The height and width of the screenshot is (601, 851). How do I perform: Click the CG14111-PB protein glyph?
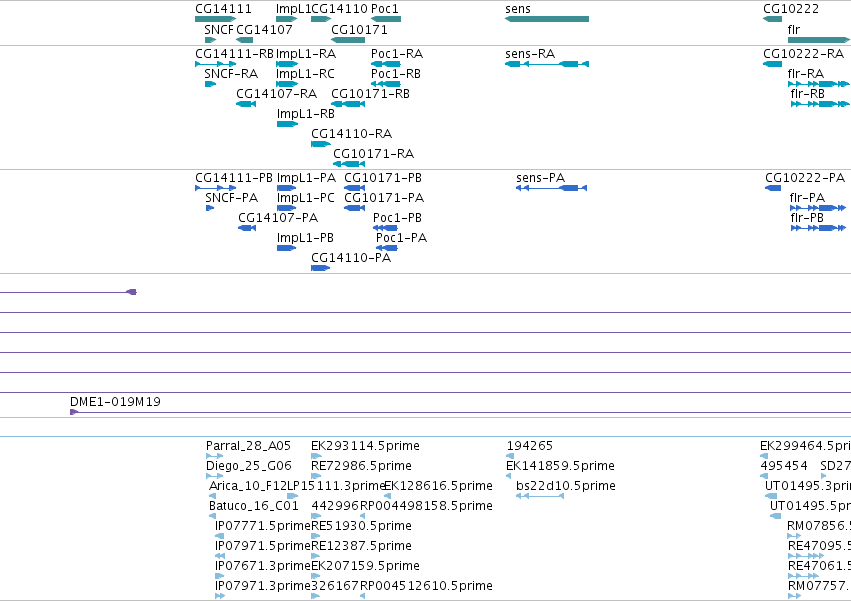click(x=215, y=188)
